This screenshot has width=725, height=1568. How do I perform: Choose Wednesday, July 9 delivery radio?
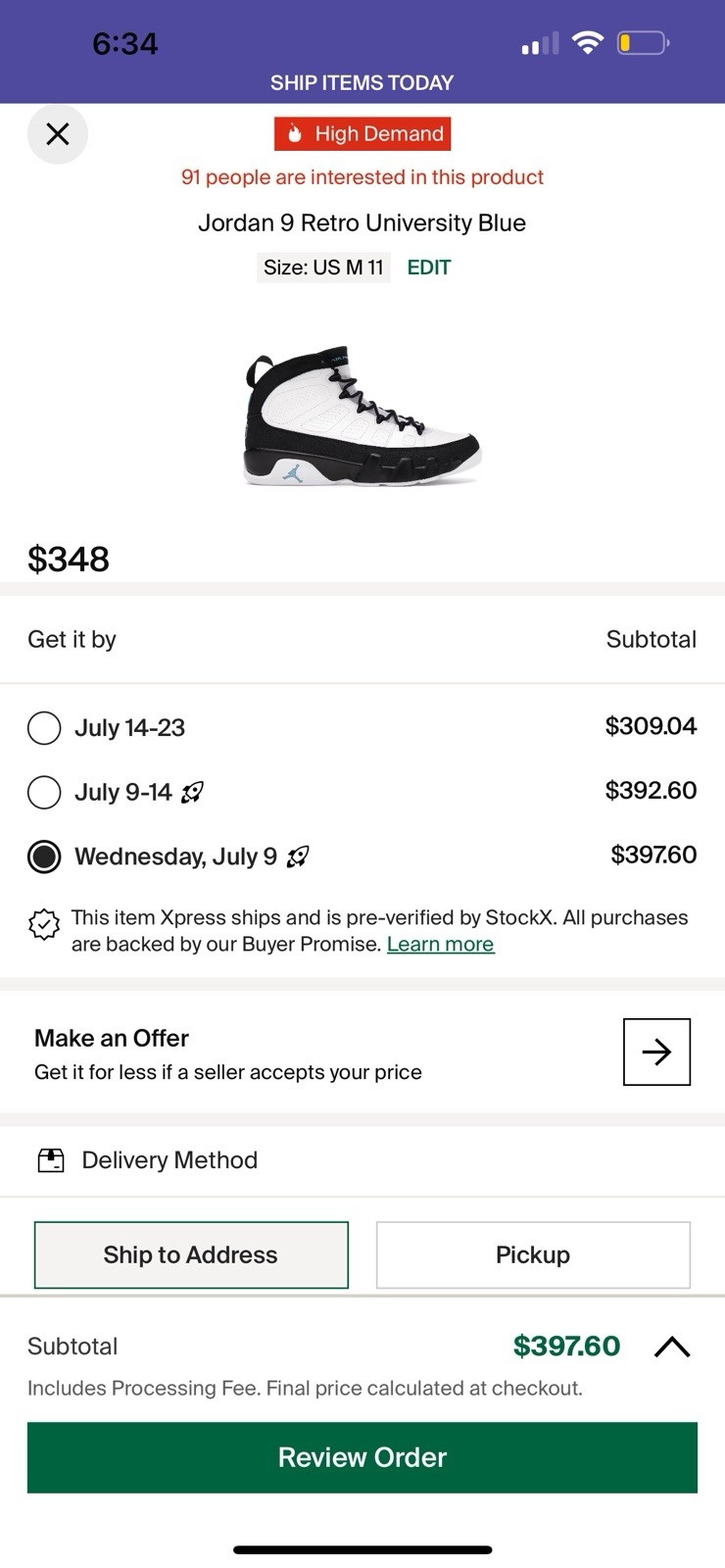tap(44, 857)
